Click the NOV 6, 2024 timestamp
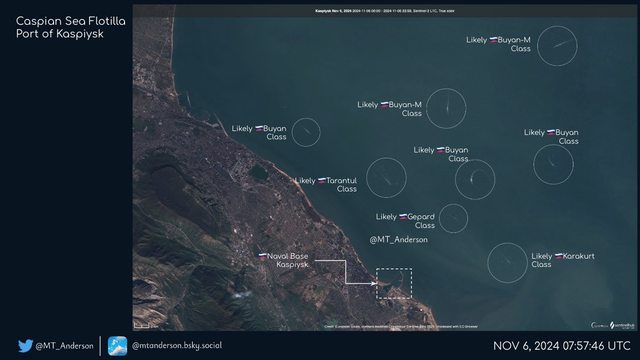 click(x=562, y=346)
